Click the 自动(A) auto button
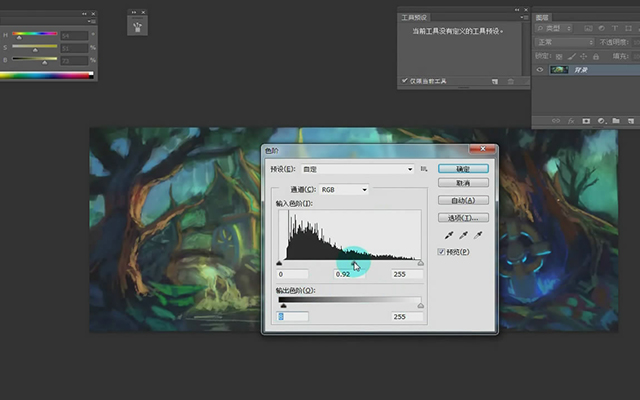This screenshot has width=640, height=400. (x=463, y=200)
